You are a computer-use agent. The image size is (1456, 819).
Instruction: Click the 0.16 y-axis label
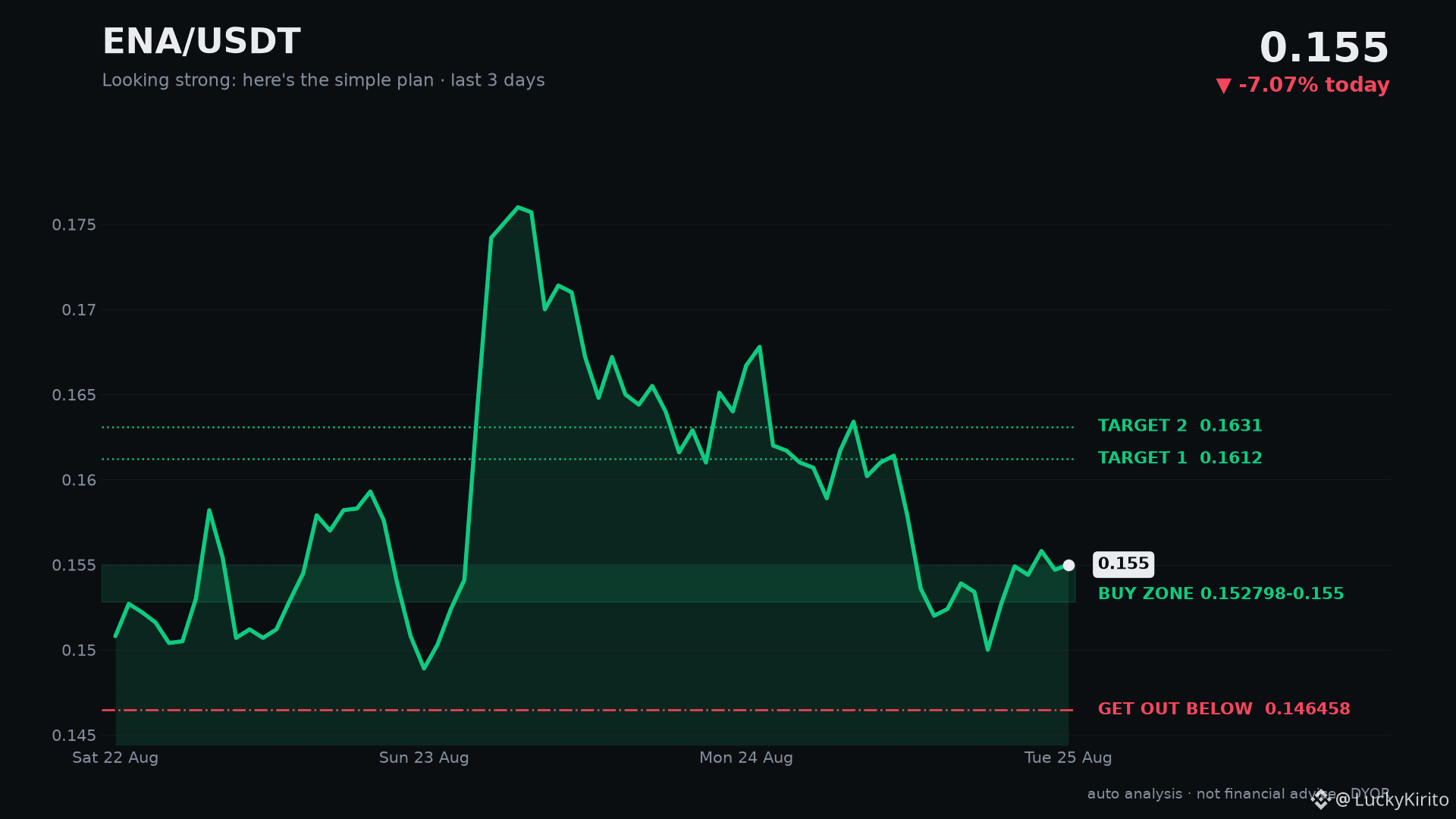79,480
